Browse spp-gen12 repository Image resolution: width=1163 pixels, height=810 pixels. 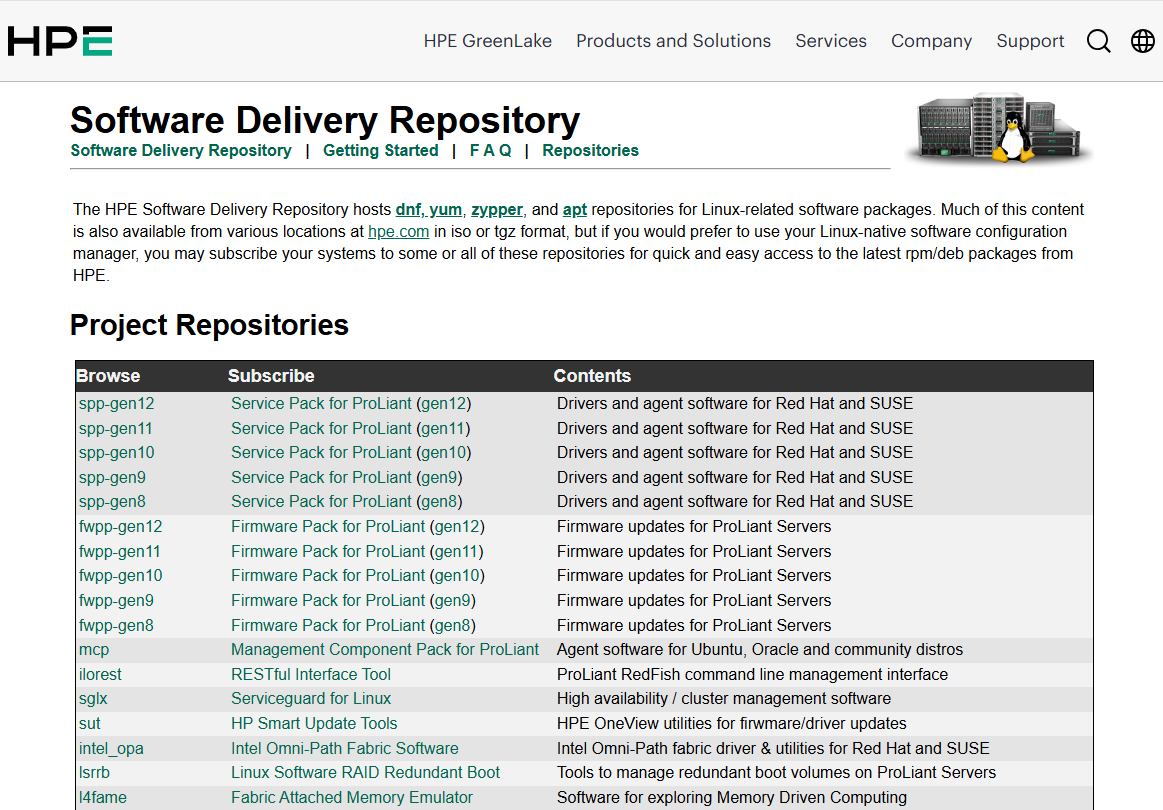[x=116, y=404]
